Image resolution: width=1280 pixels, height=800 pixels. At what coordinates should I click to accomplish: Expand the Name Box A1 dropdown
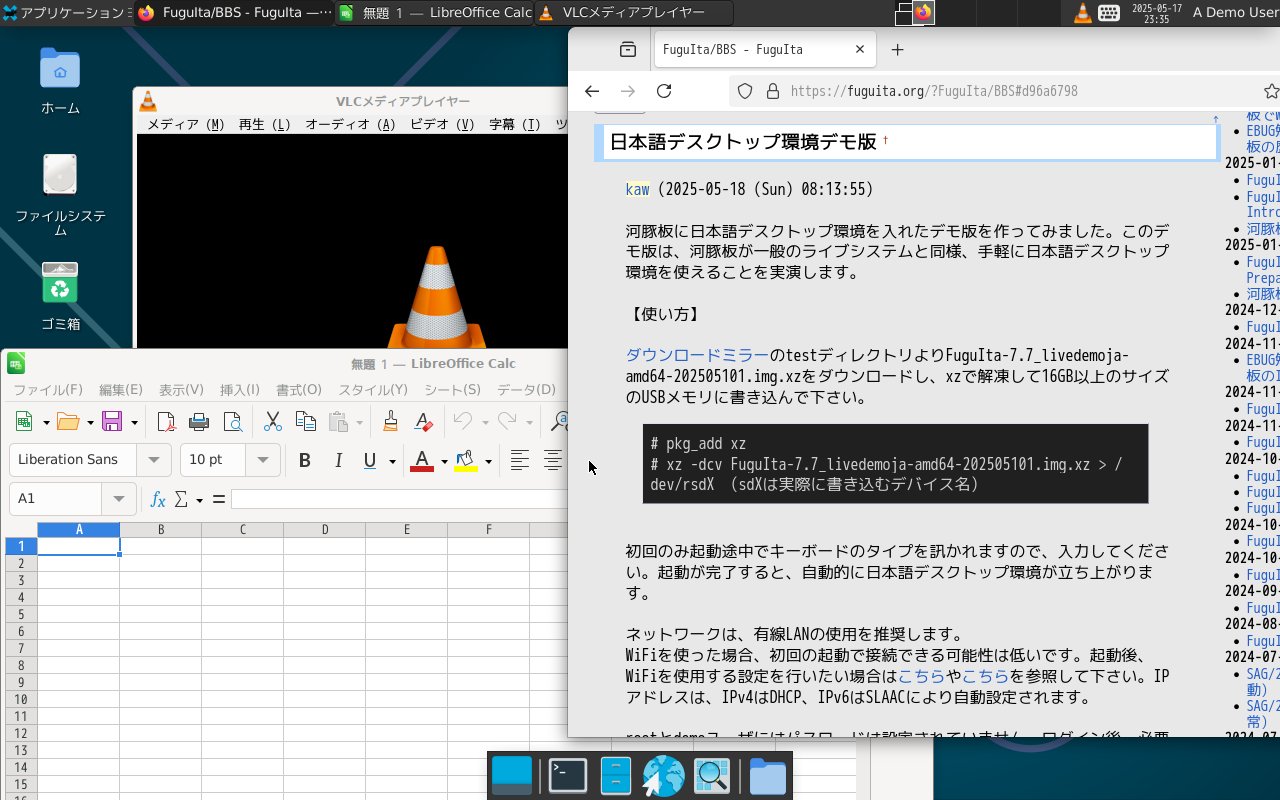[x=119, y=499]
